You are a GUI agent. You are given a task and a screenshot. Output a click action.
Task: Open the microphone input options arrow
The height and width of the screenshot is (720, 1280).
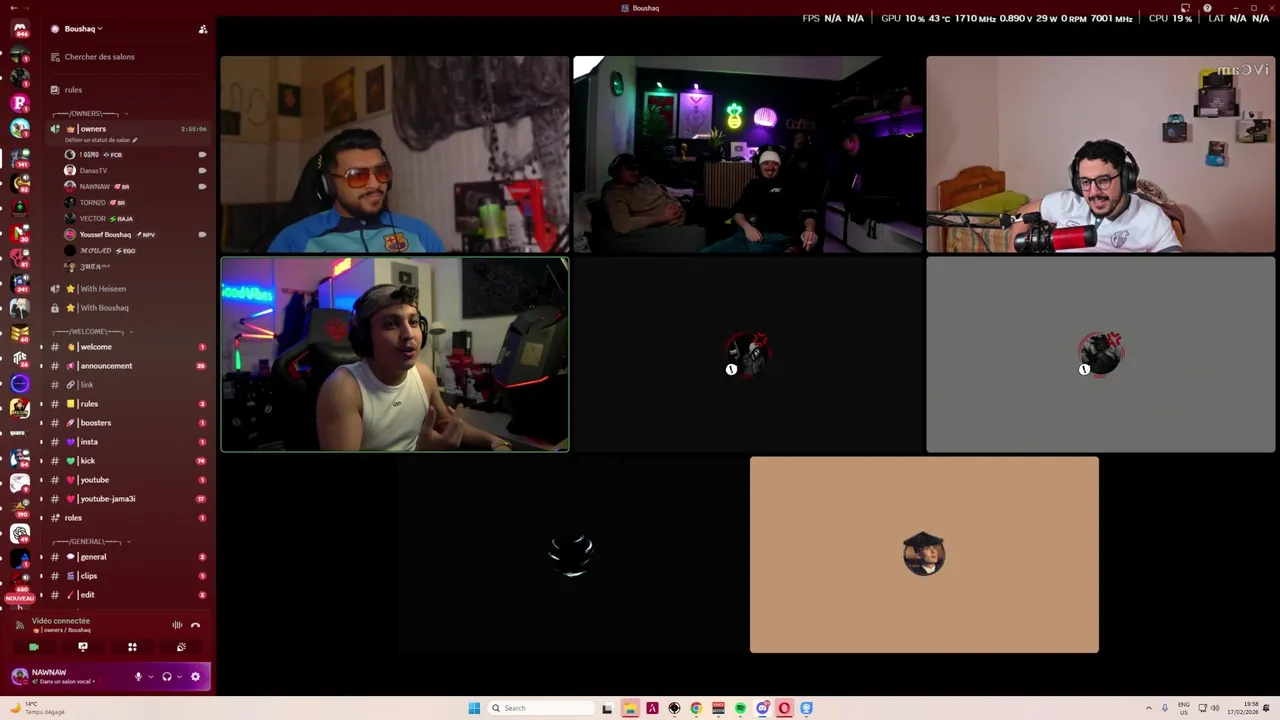tap(151, 677)
